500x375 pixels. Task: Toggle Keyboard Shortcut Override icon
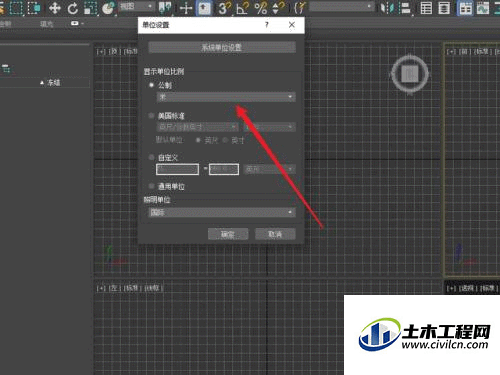pos(204,8)
